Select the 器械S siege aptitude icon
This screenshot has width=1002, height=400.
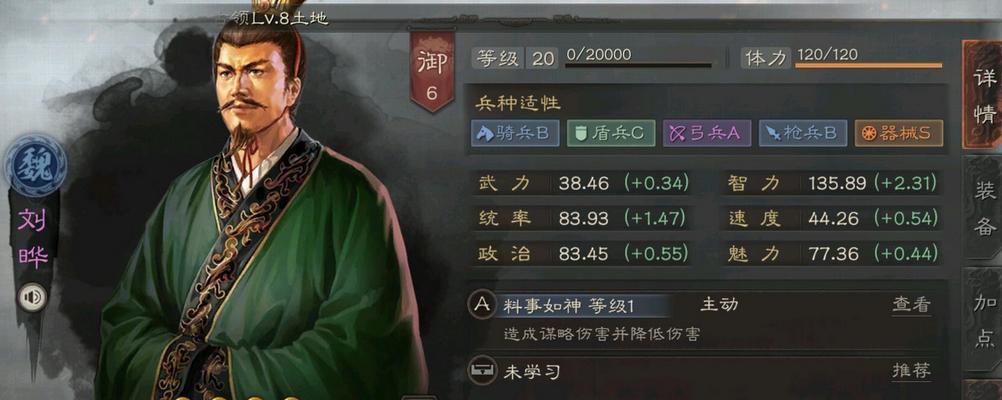click(898, 134)
